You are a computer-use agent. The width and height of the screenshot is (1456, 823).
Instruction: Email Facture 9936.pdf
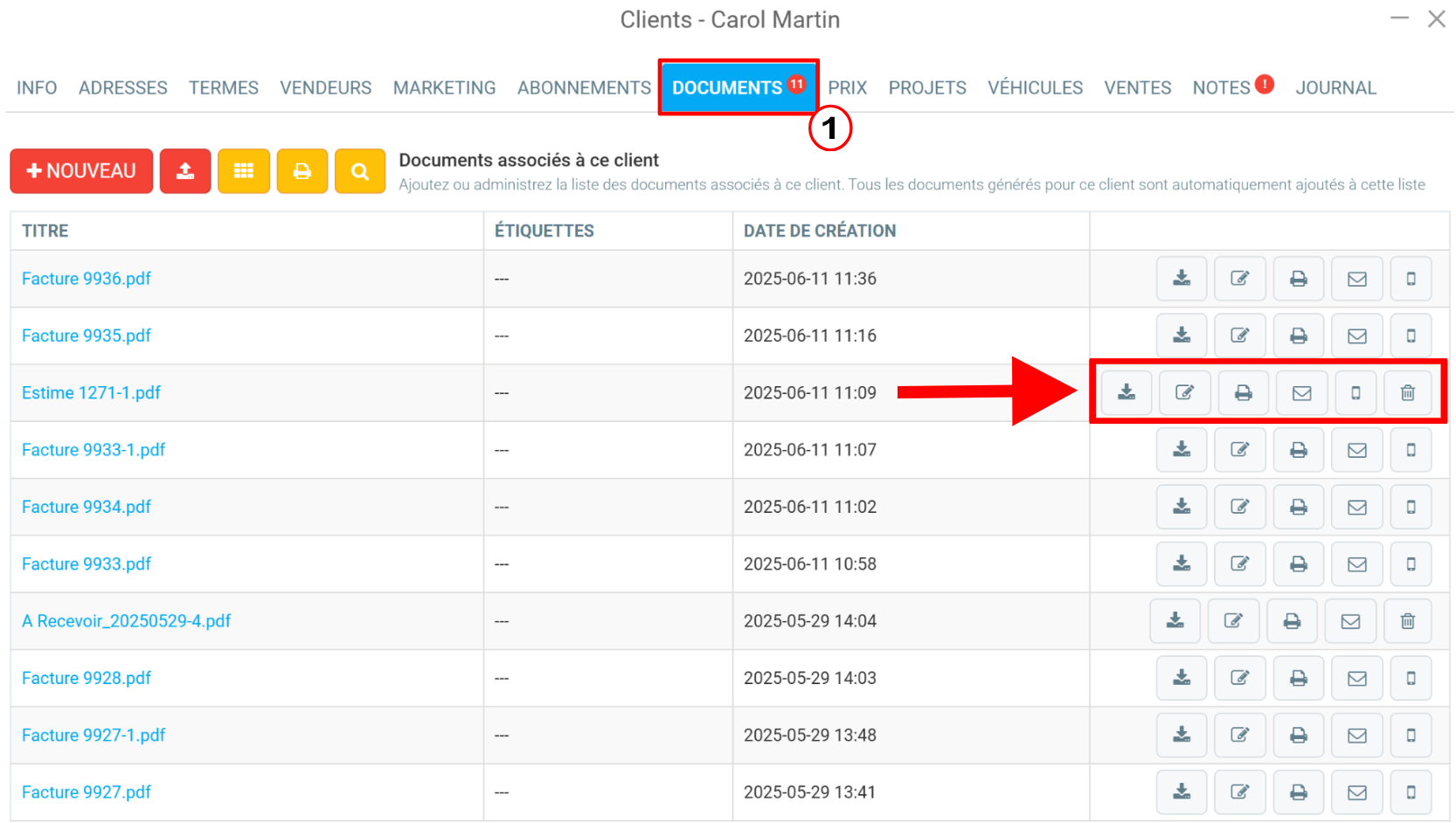point(1357,279)
